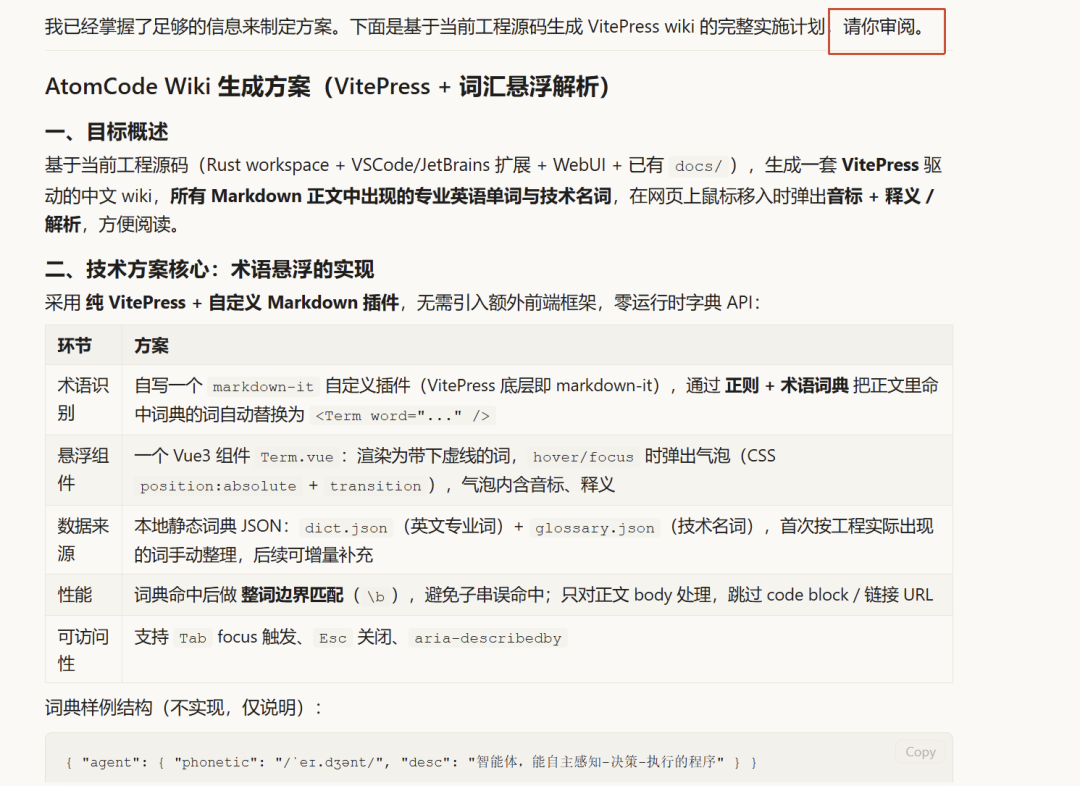
Task: Click the inline code 'Term.vue'
Action: click(x=297, y=457)
